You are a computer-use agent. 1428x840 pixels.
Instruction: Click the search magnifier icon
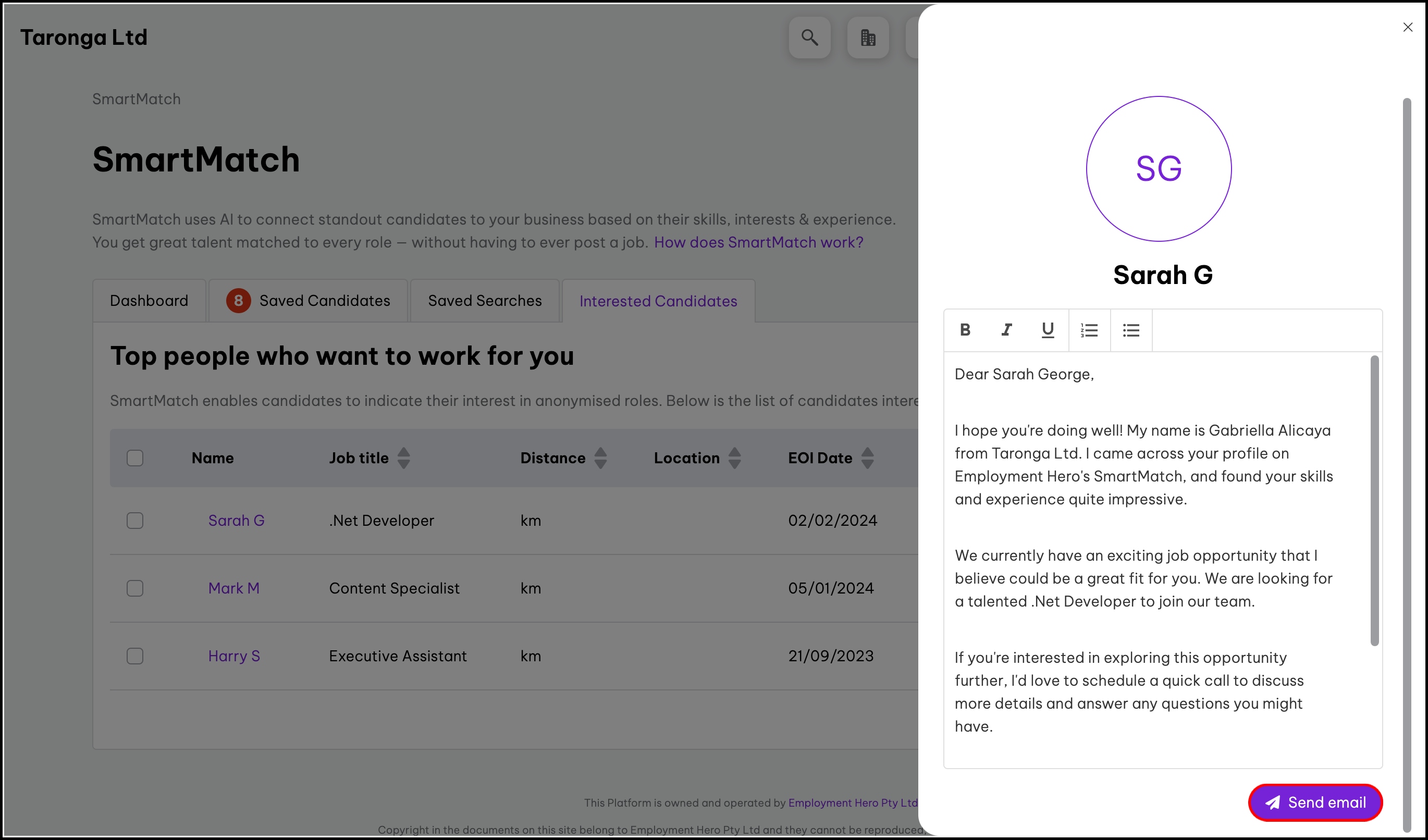[809, 38]
